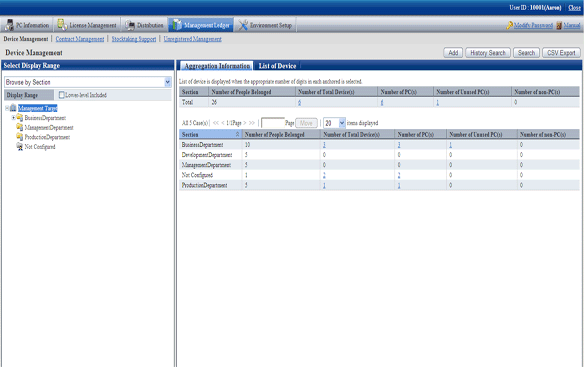
Task: Click the License Management icon
Action: (62, 25)
